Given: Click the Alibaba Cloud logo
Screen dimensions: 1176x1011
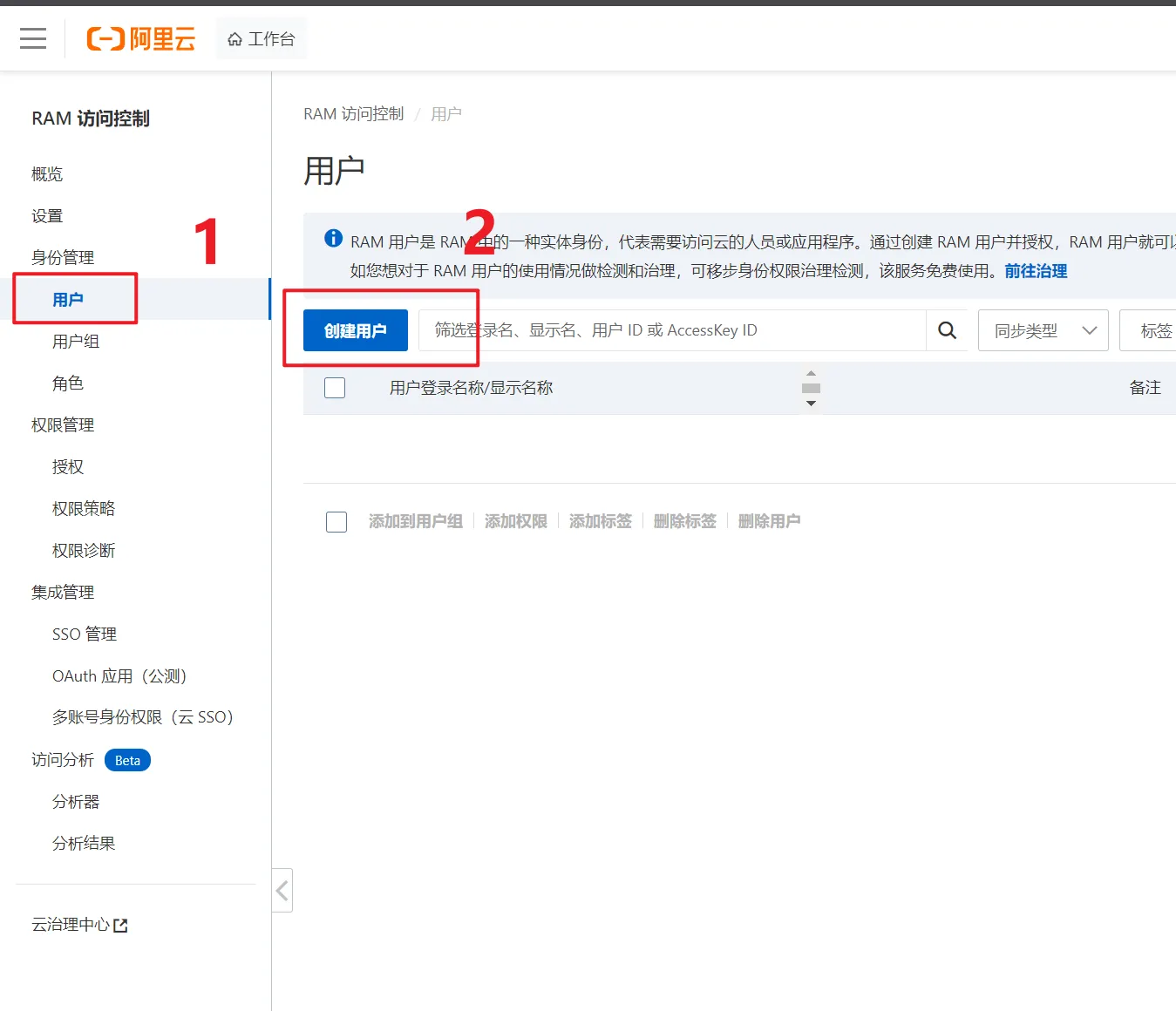Looking at the screenshot, I should [x=141, y=39].
